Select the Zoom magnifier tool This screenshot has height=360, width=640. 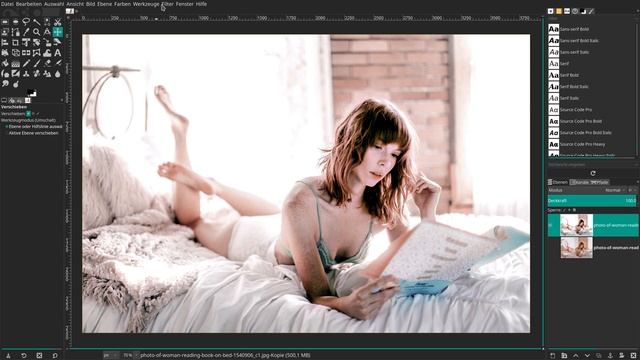tap(37, 32)
